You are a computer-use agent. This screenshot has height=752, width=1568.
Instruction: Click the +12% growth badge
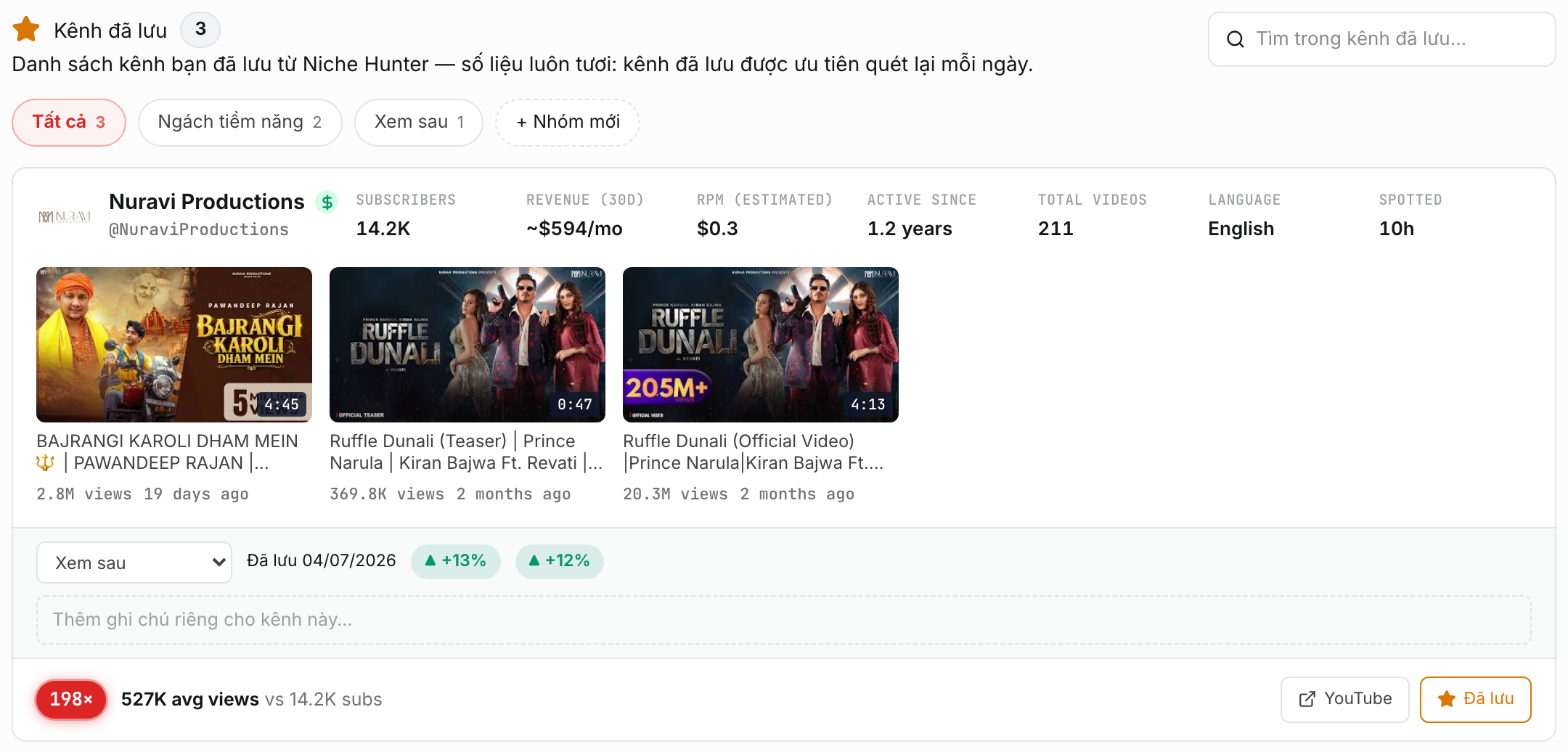(x=559, y=561)
